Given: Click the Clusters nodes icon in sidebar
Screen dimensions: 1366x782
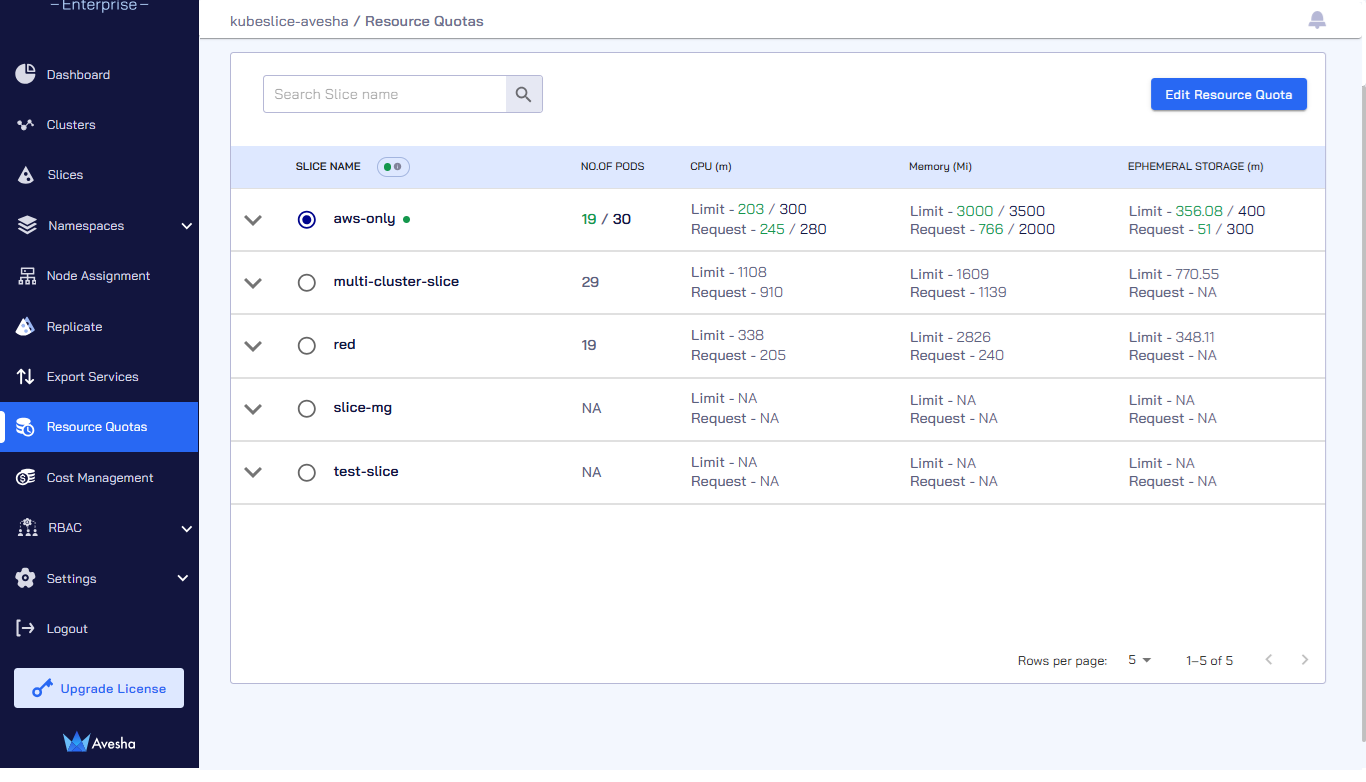Looking at the screenshot, I should click(26, 125).
